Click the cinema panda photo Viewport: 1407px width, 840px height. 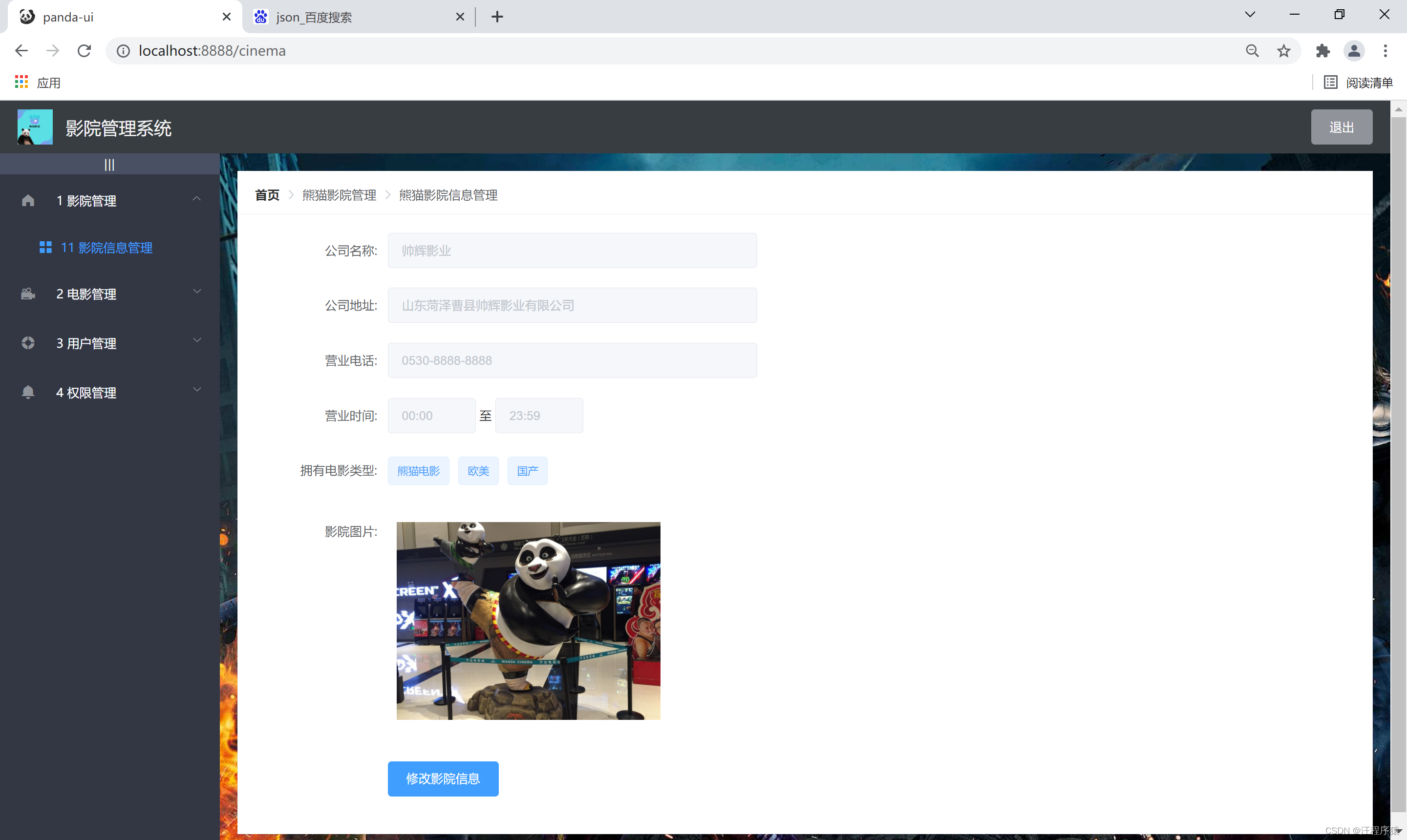point(528,620)
